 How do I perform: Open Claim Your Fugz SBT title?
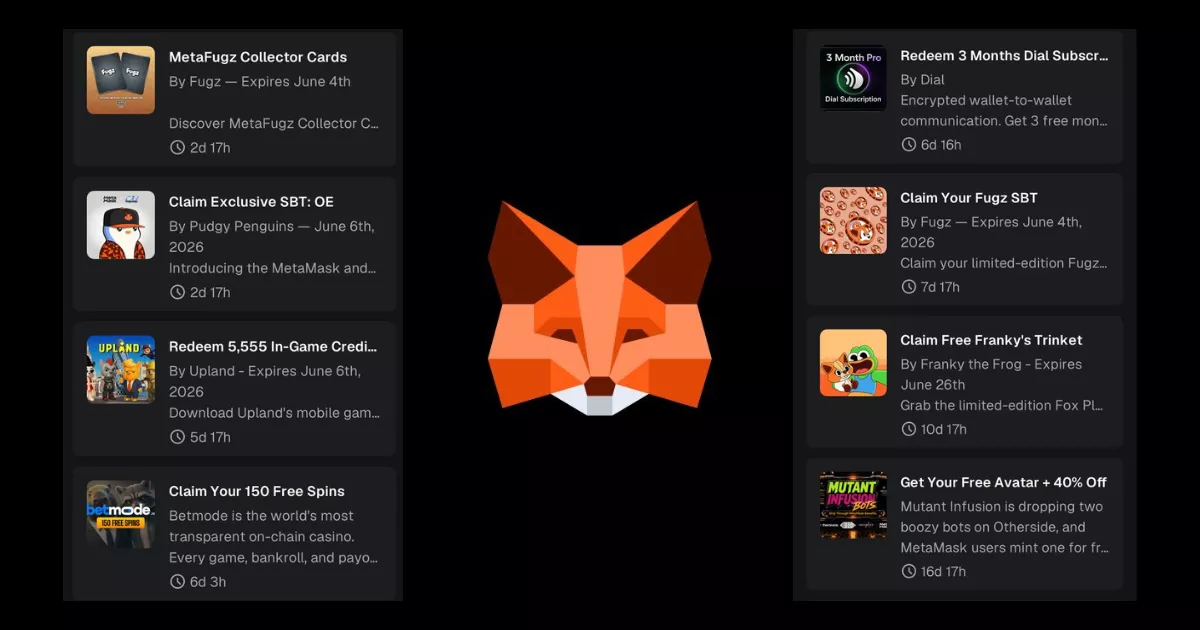[969, 198]
